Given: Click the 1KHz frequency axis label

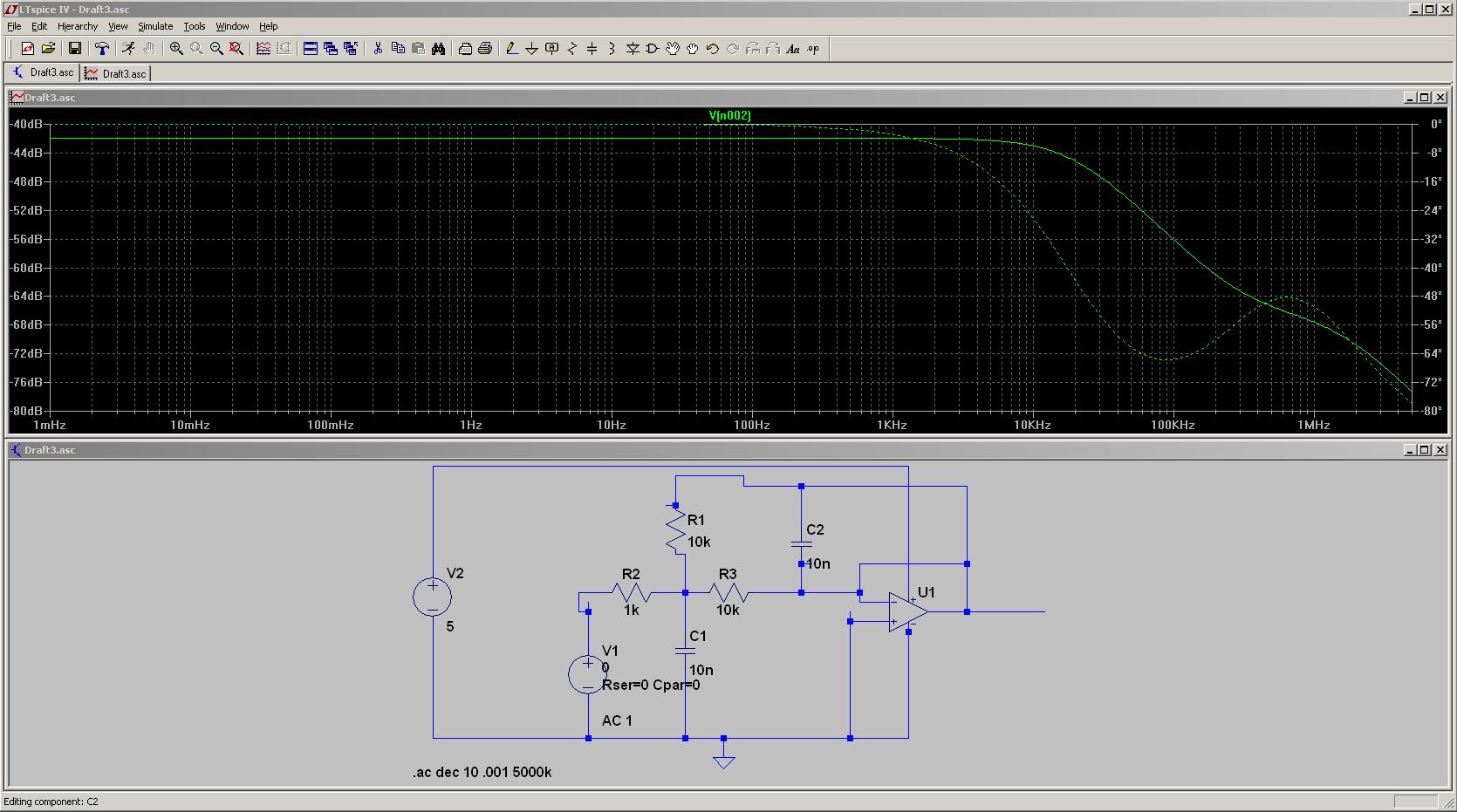Looking at the screenshot, I should 892,425.
